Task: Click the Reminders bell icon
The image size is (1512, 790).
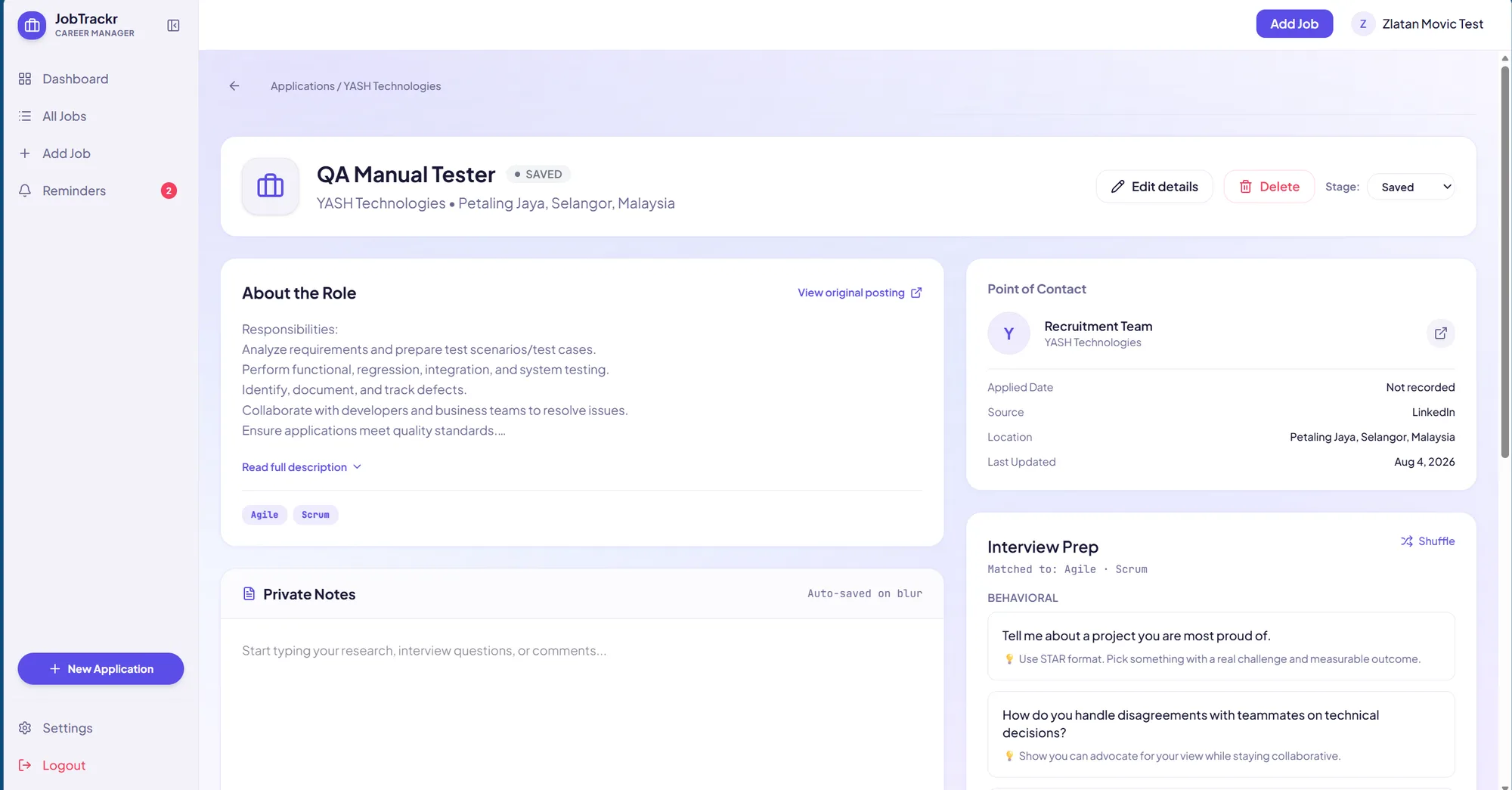Action: [x=25, y=191]
